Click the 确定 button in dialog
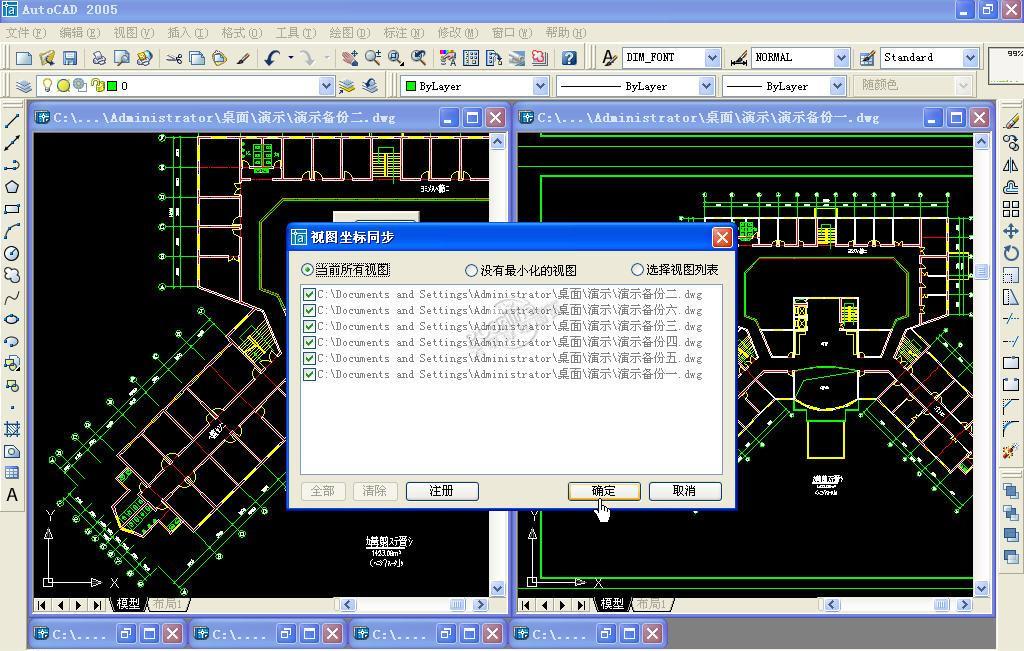The width and height of the screenshot is (1024, 651). point(604,491)
